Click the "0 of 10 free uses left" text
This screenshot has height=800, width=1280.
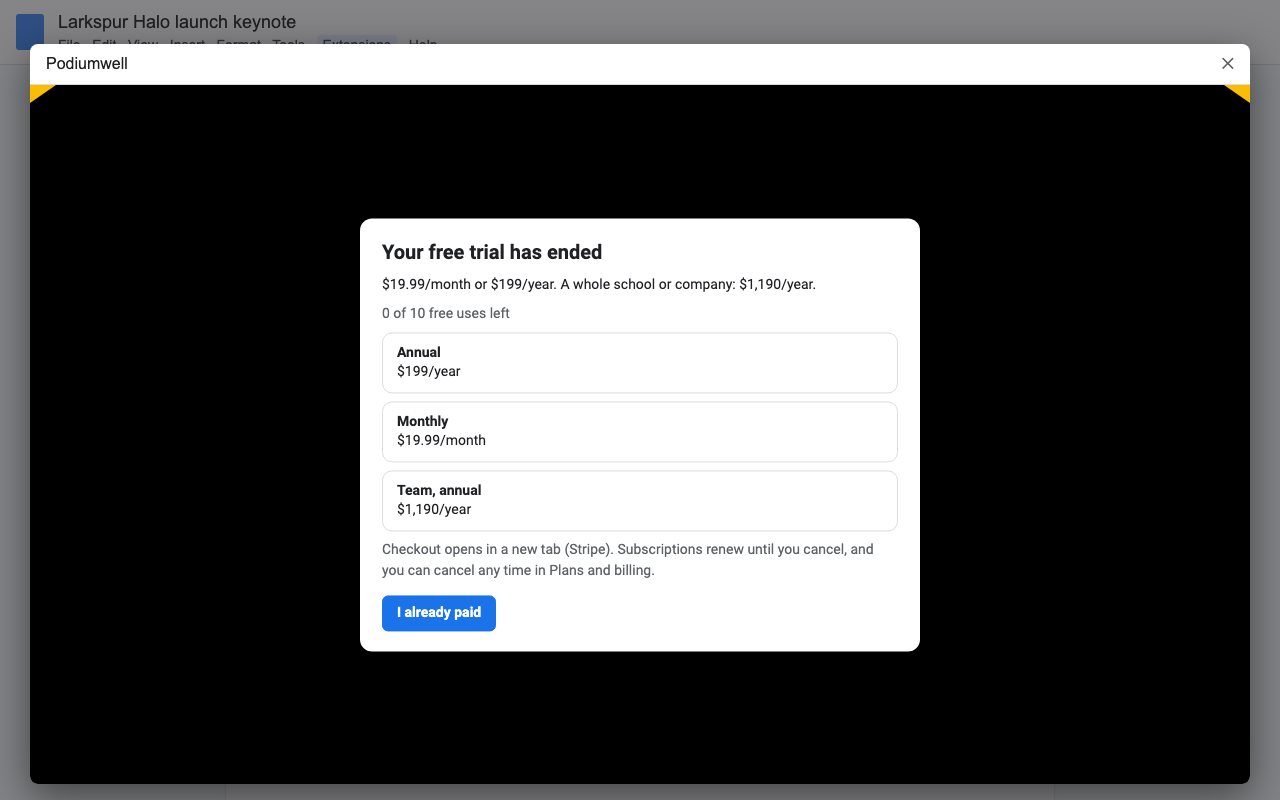pos(446,313)
